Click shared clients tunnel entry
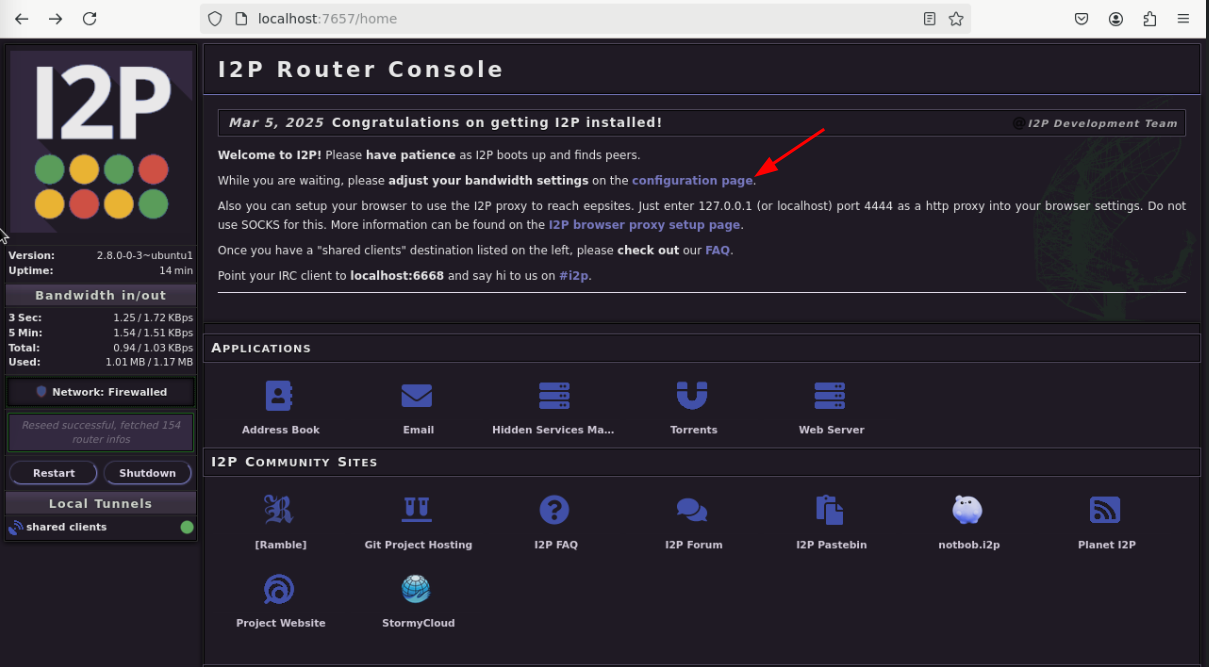The image size is (1209, 667). (x=66, y=527)
